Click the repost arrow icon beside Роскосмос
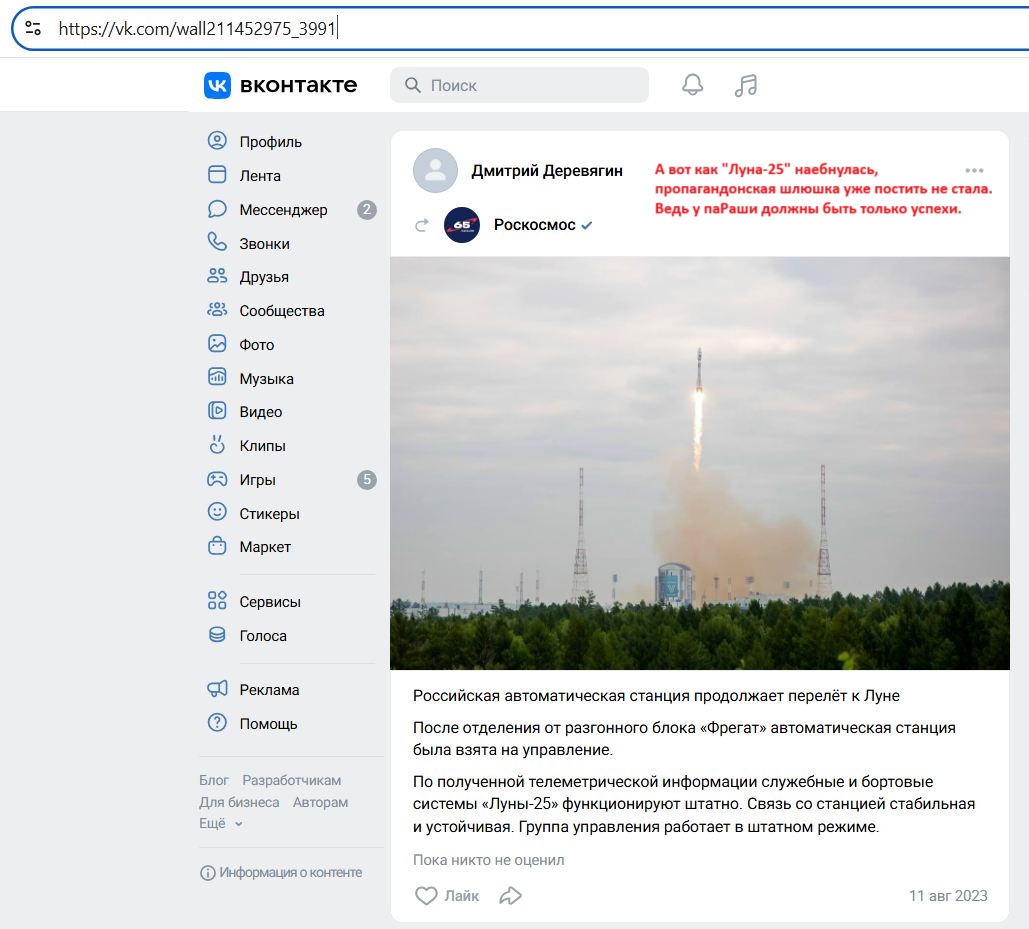1029x929 pixels. click(x=422, y=225)
